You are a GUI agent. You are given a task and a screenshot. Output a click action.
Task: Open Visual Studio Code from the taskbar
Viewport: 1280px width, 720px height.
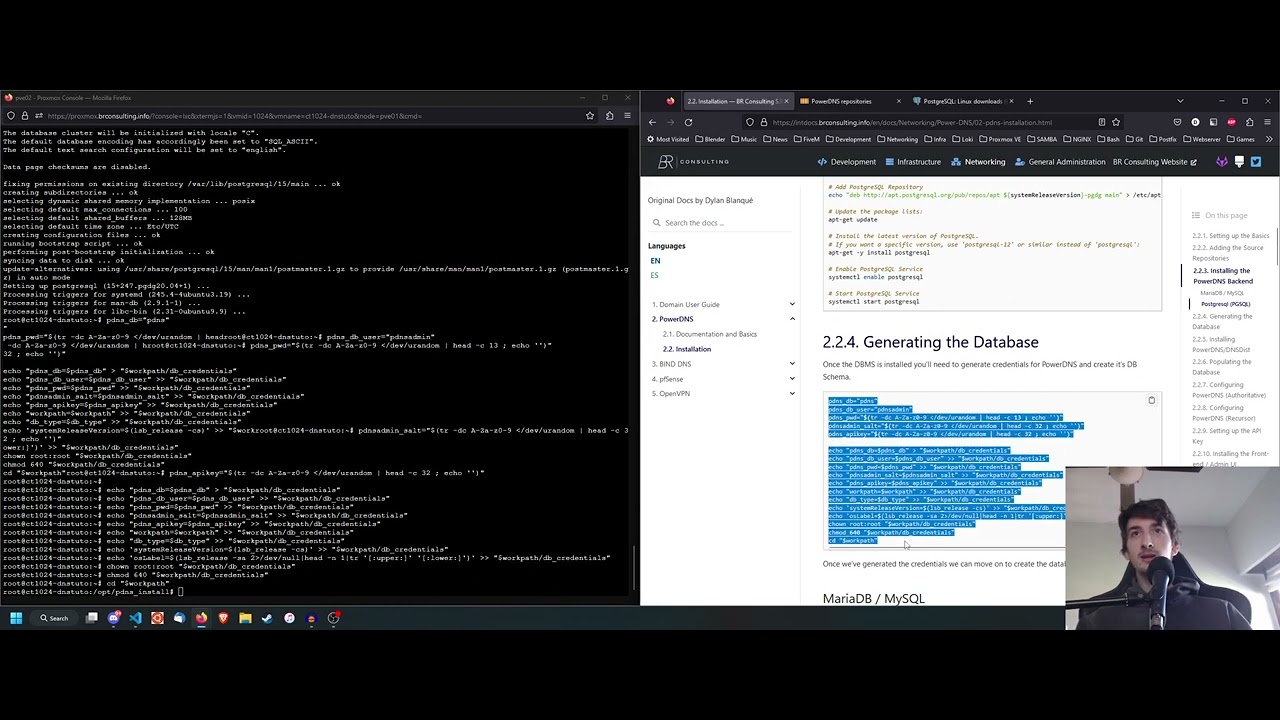135,618
